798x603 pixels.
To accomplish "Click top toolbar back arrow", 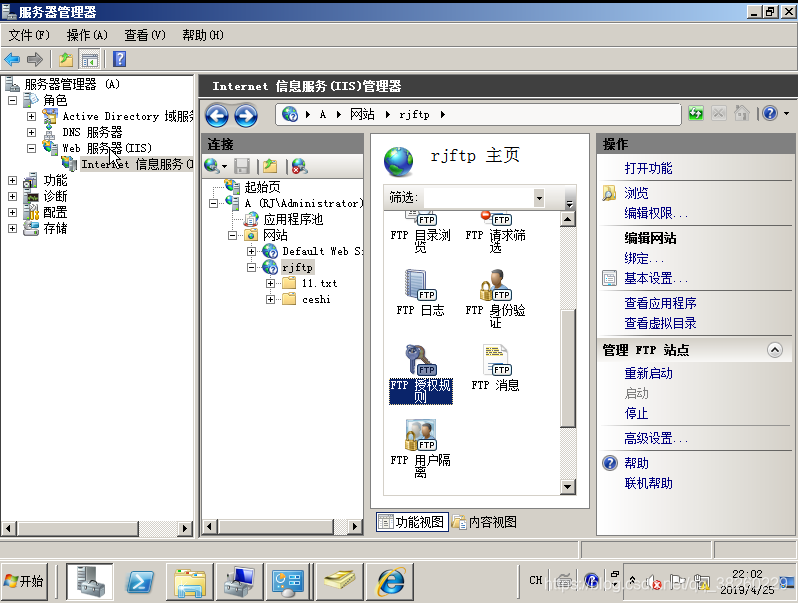I will 12,60.
